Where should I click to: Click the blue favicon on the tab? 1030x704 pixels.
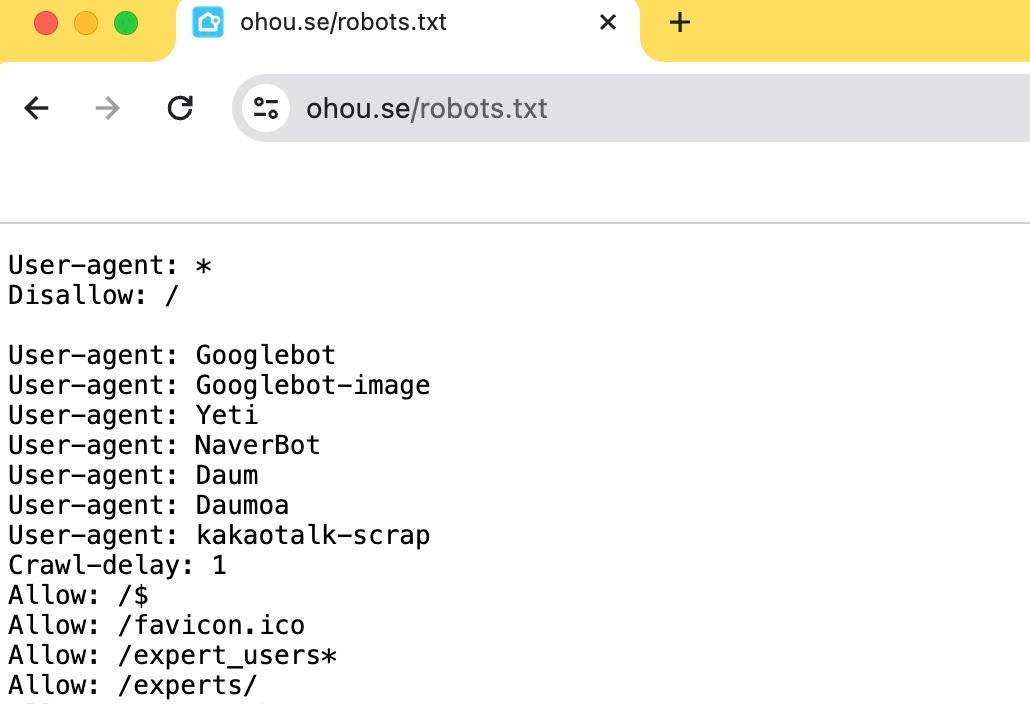point(208,23)
